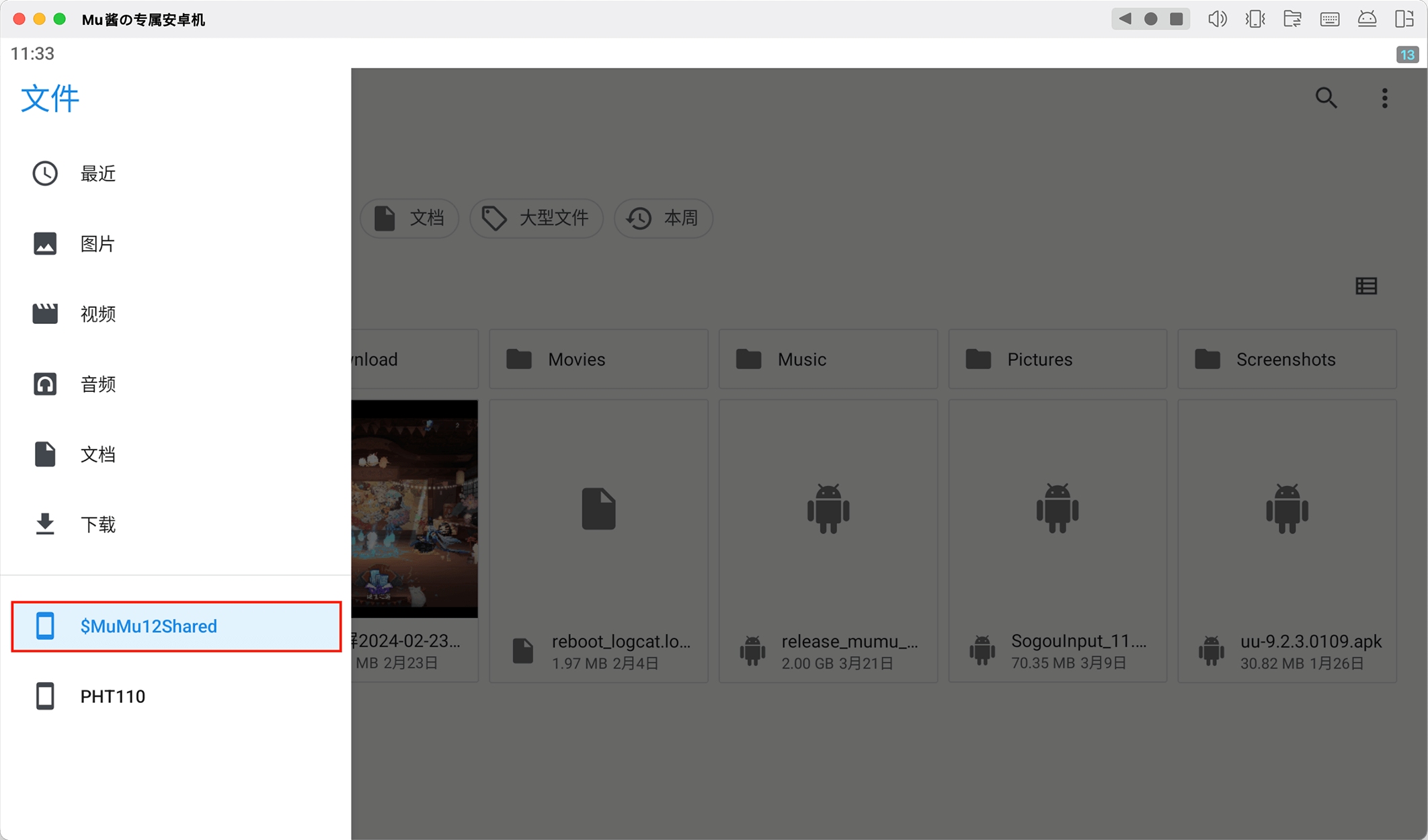The width and height of the screenshot is (1428, 840).
Task: Filter by 大型文件 chip
Action: click(536, 218)
